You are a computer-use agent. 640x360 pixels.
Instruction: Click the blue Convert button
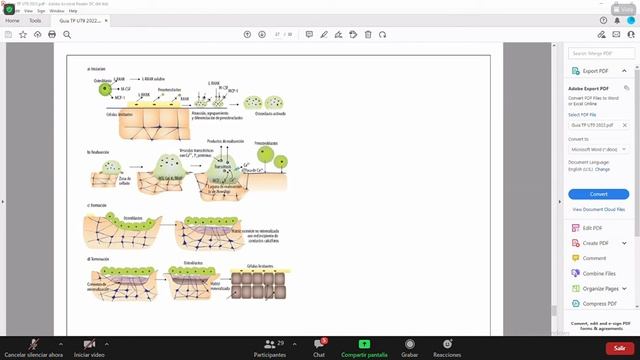598,194
